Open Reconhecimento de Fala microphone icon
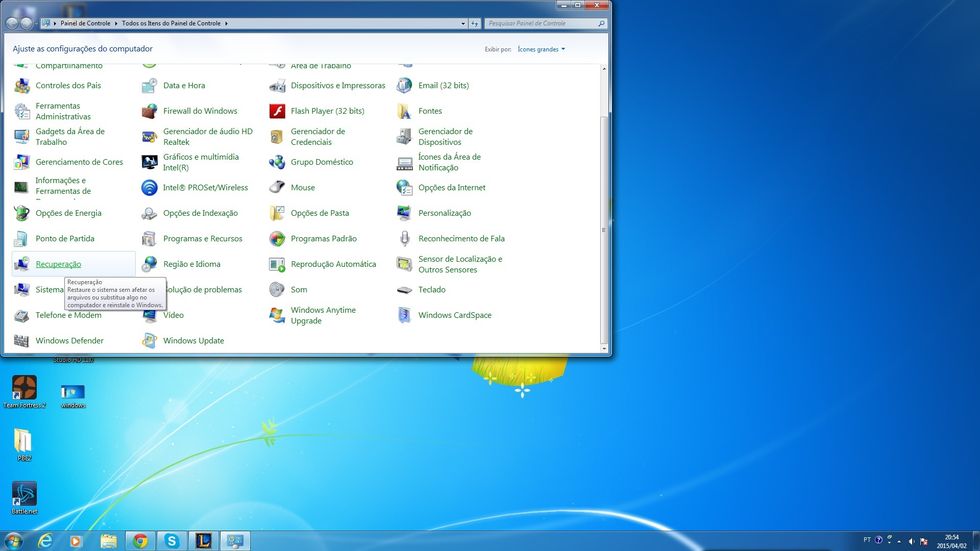This screenshot has width=980, height=551. [x=404, y=239]
